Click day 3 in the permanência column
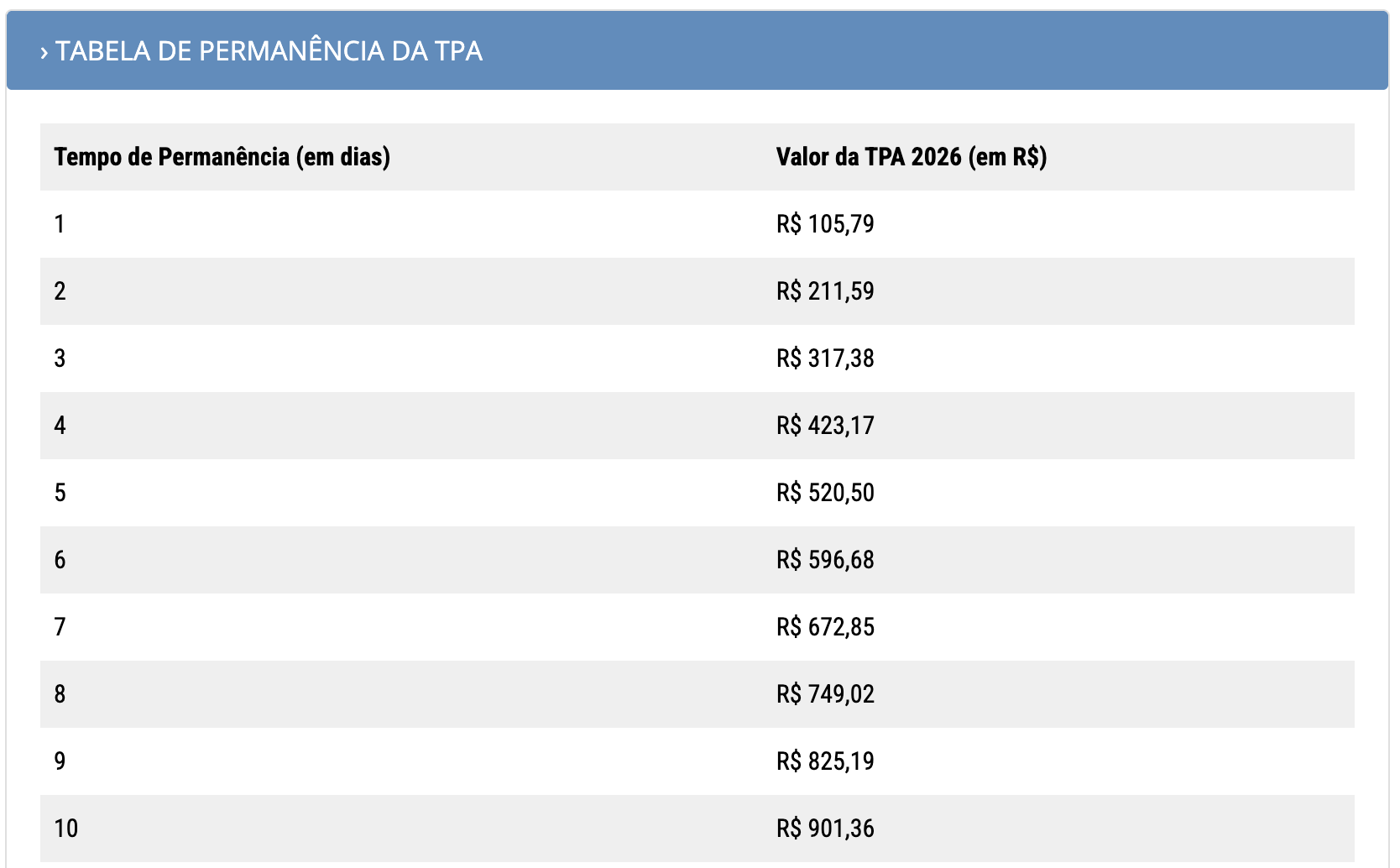The height and width of the screenshot is (868, 1400). [x=60, y=358]
